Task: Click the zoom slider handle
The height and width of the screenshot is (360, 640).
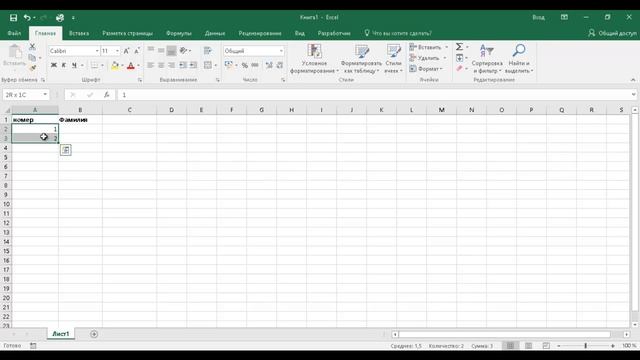Action: (585, 346)
